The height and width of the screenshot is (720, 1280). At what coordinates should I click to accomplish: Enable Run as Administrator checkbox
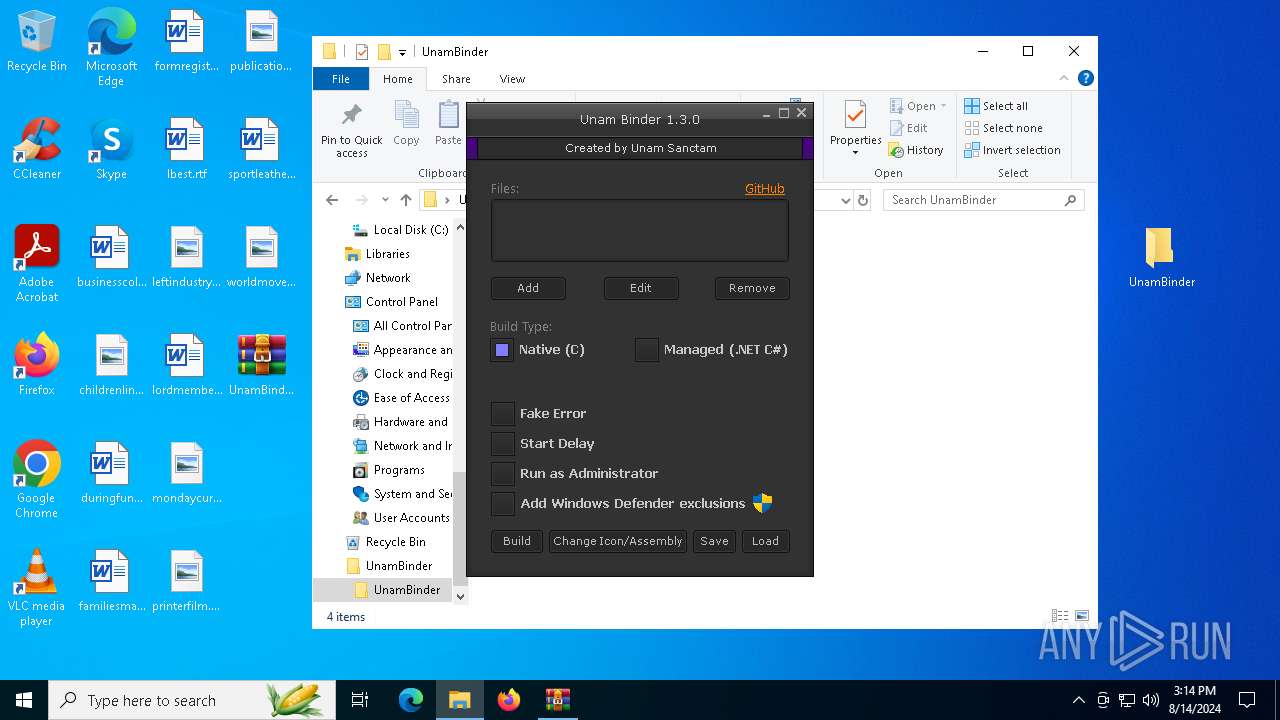pyautogui.click(x=503, y=473)
